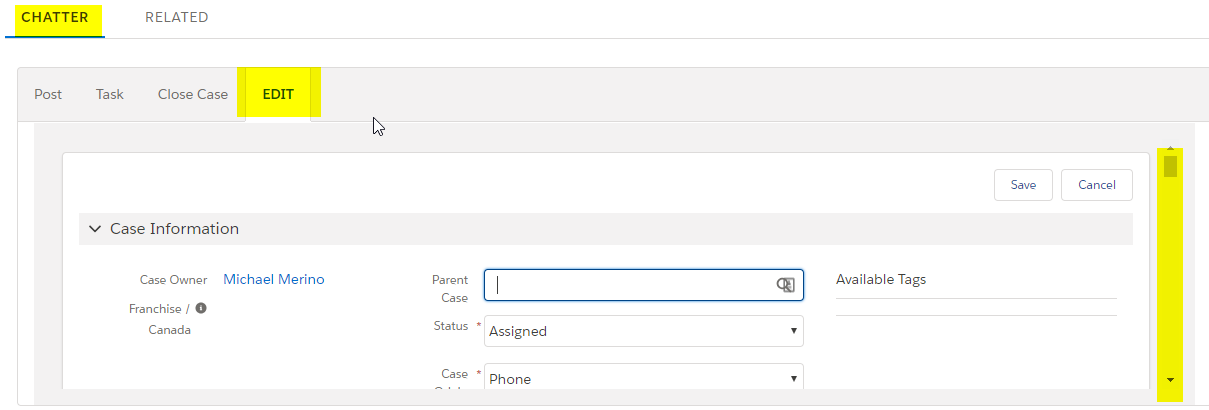Collapse the Case Information section chevron

[95, 229]
